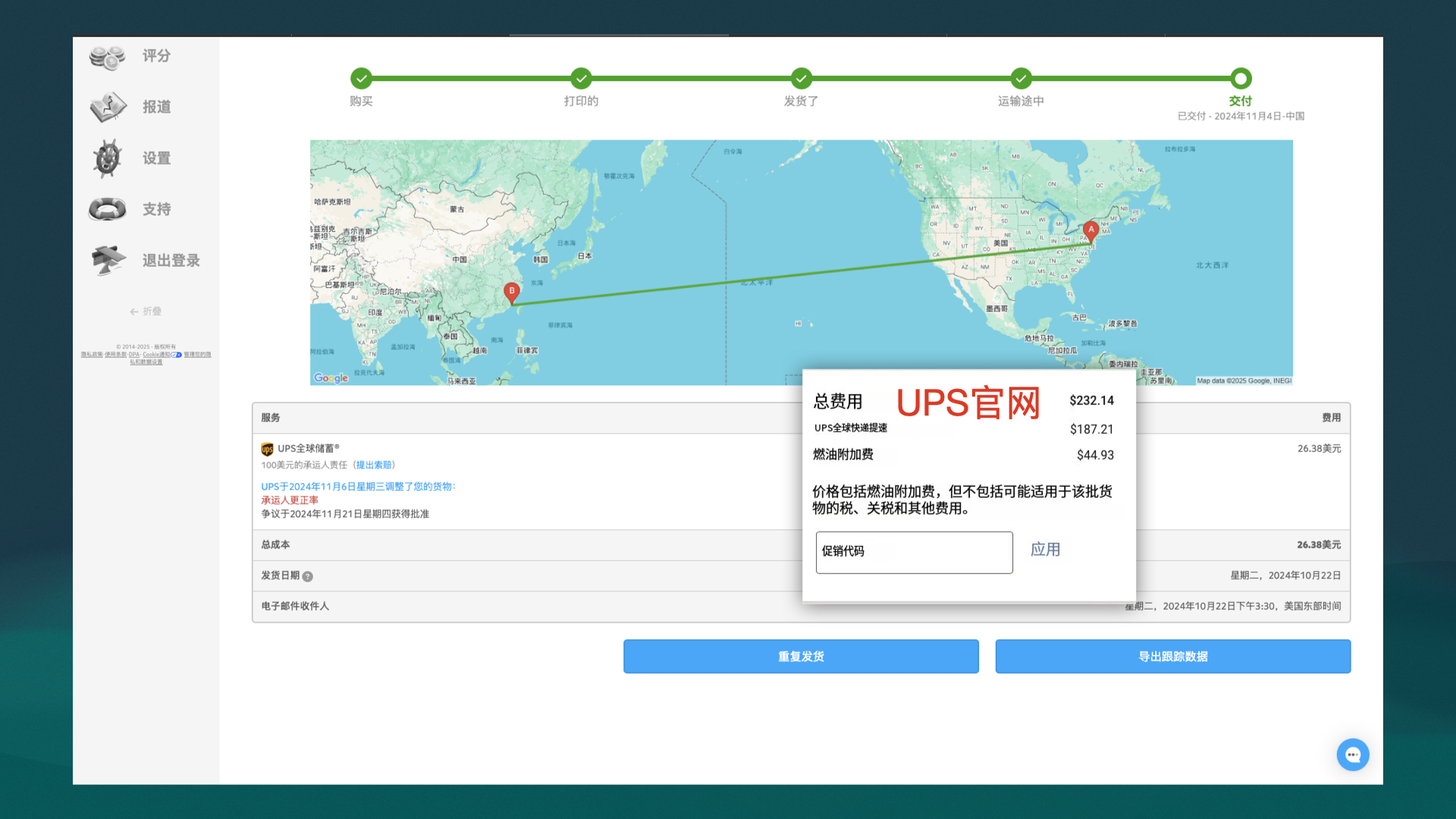The image size is (1456, 819).
Task: Click map marker A in USA
Action: click(1090, 231)
